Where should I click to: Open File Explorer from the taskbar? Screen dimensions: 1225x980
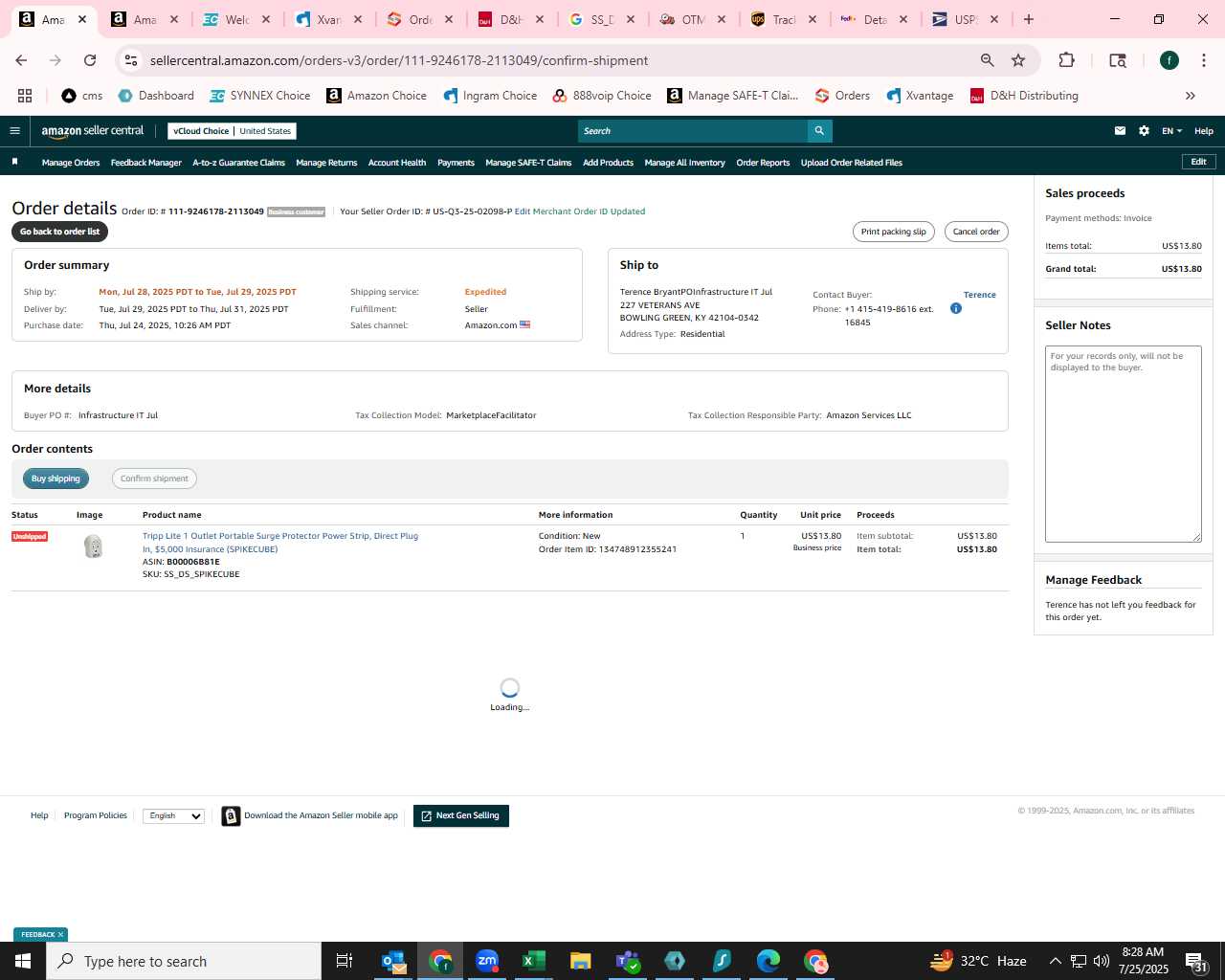pyautogui.click(x=580, y=961)
